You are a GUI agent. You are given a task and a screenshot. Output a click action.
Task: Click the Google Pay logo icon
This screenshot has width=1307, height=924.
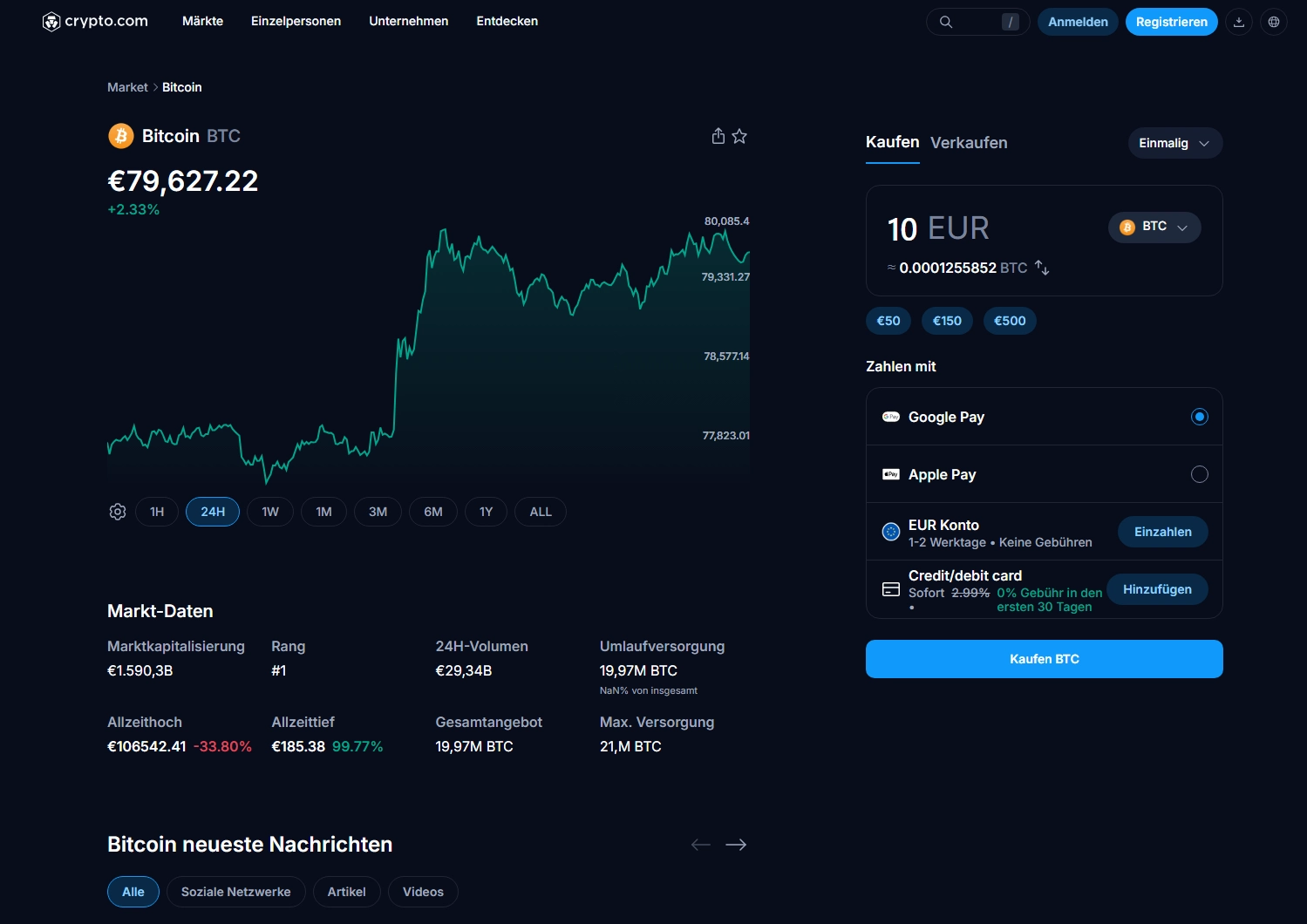pos(891,417)
